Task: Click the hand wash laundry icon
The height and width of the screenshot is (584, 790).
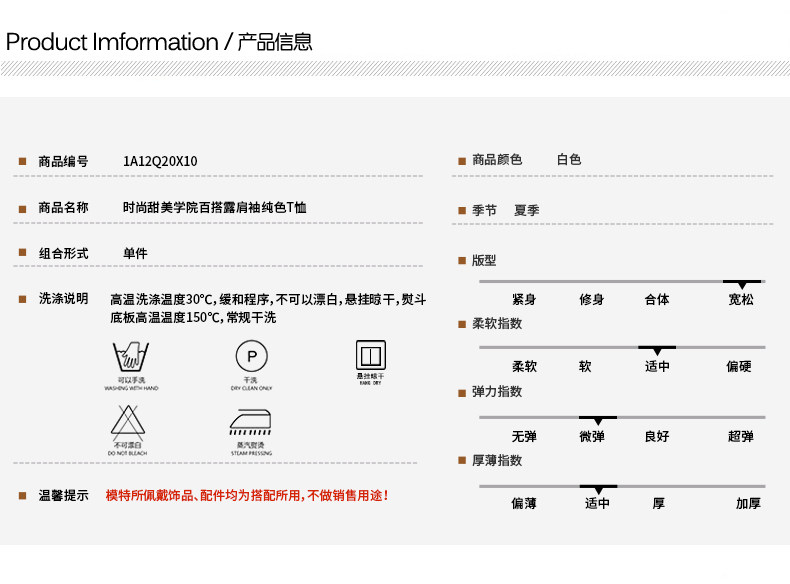Action: 131,356
